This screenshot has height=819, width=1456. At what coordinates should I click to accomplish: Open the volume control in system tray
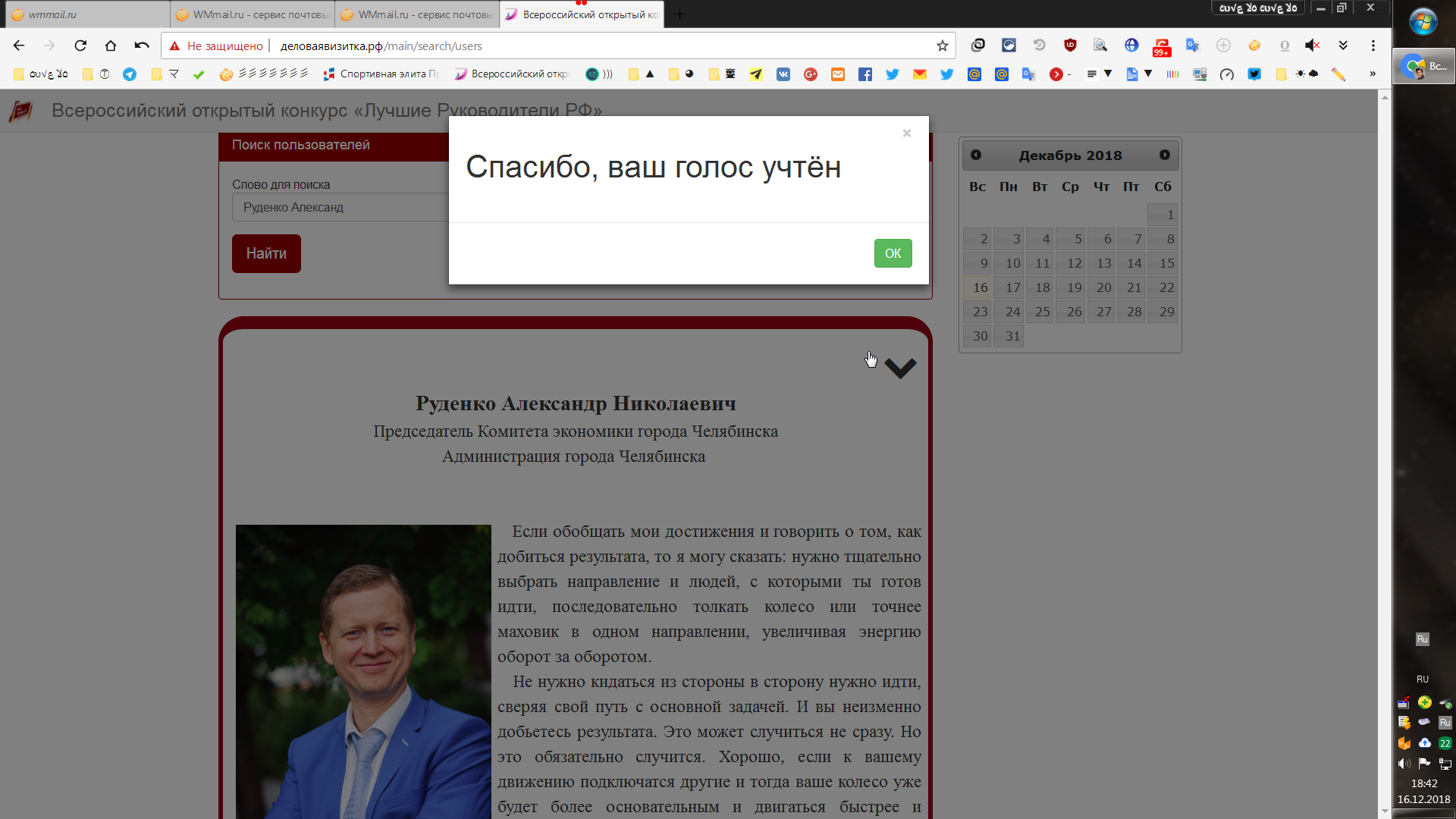click(x=1404, y=764)
